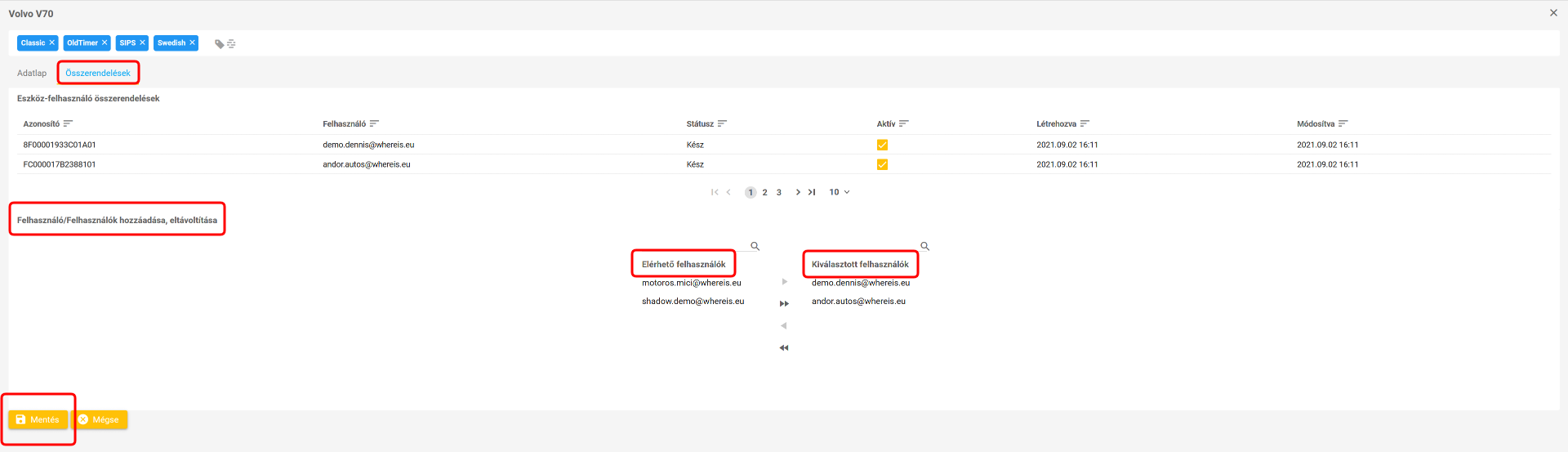1568x452 pixels.
Task: Move all users to selected list
Action: point(784,304)
